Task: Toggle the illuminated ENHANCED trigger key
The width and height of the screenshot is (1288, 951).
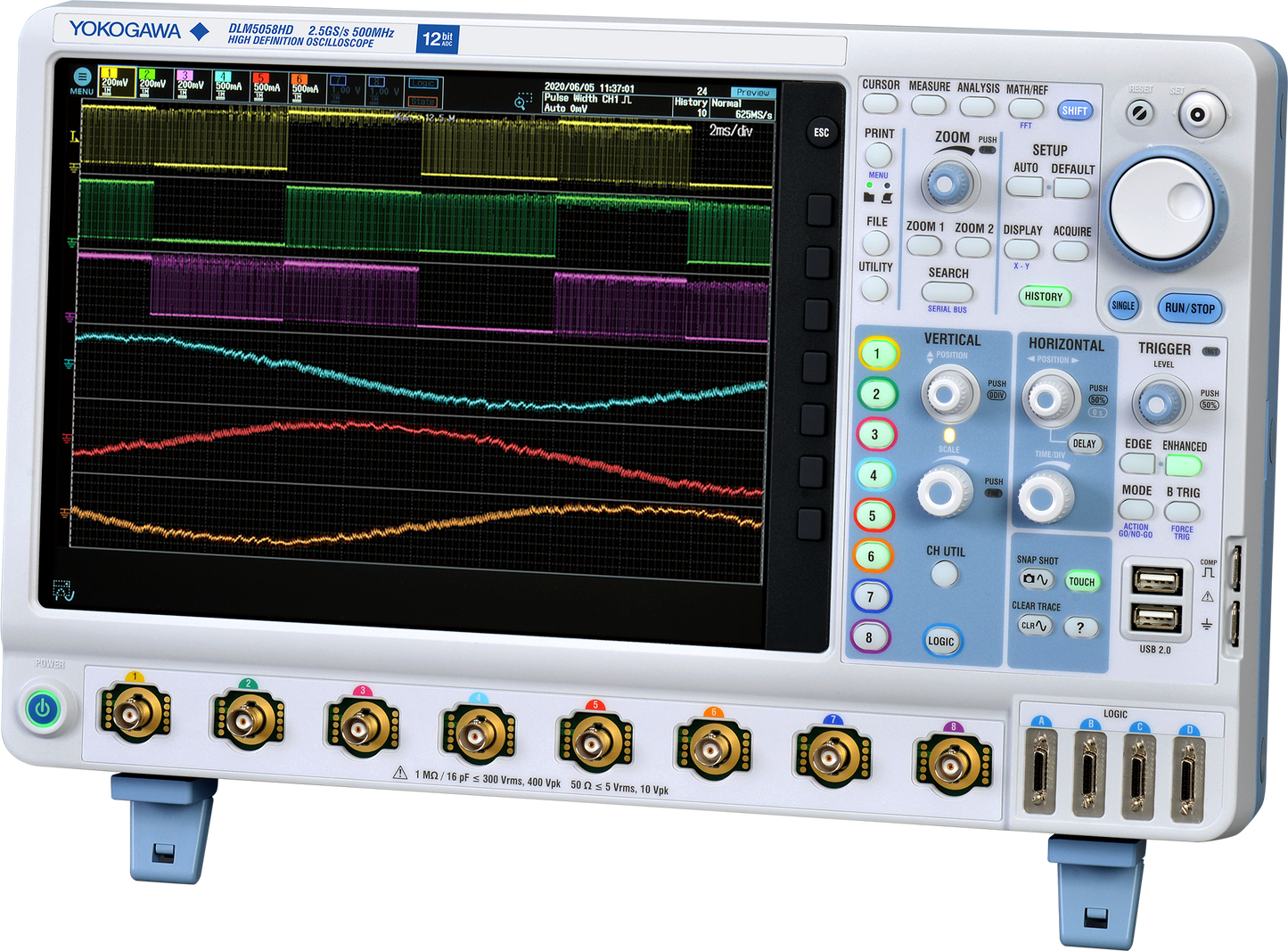Action: [x=1184, y=465]
